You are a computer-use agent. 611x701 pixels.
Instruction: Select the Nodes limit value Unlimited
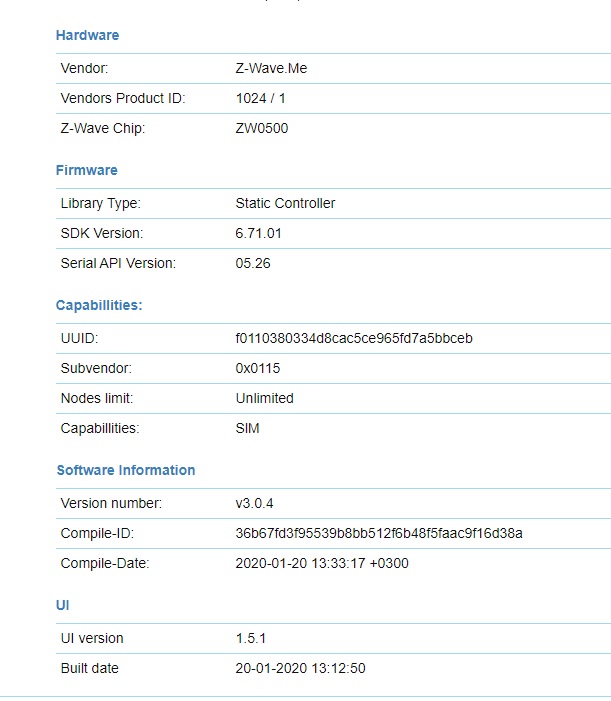pyautogui.click(x=264, y=398)
